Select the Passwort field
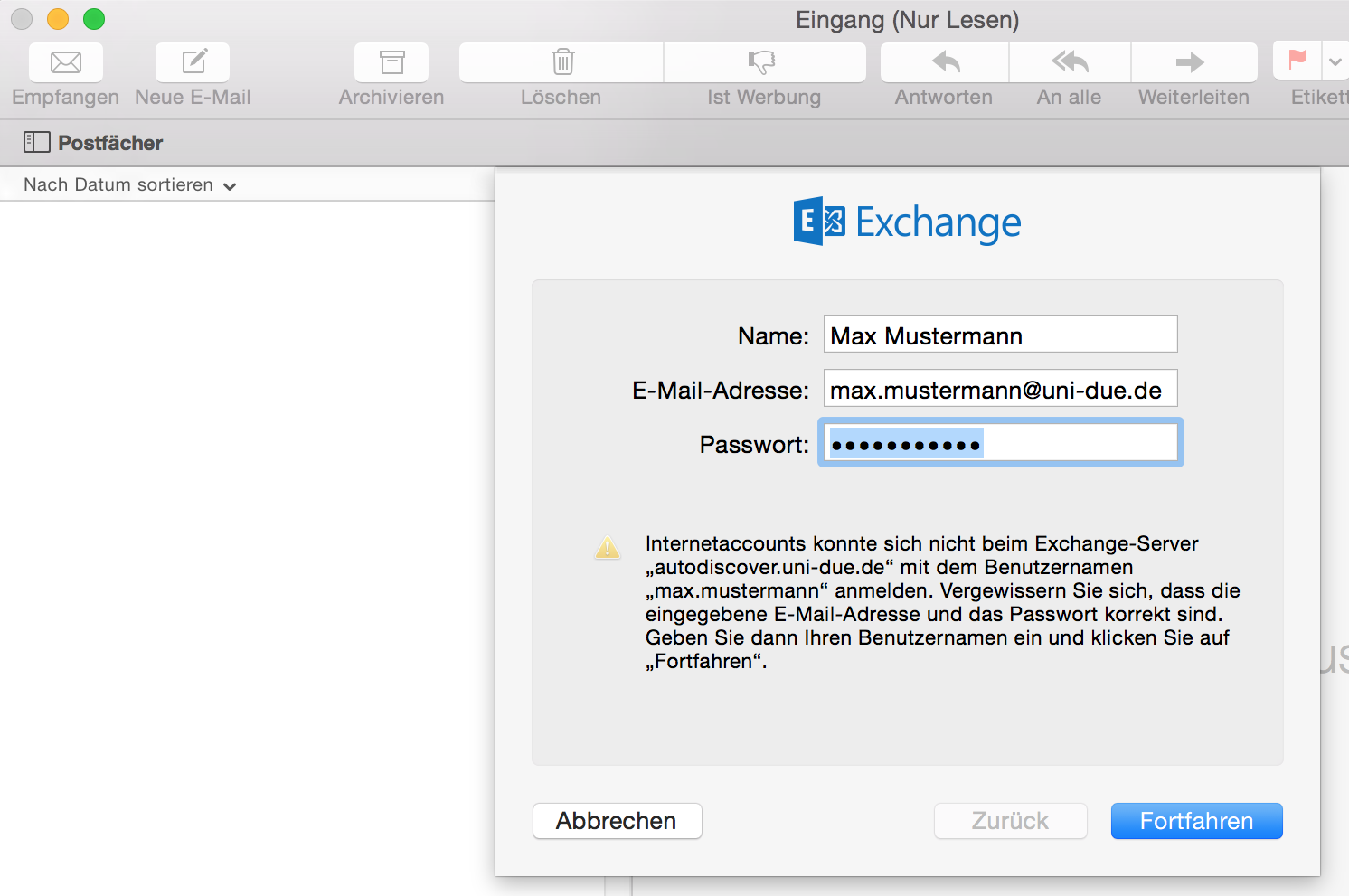This screenshot has width=1349, height=896. [x=999, y=442]
